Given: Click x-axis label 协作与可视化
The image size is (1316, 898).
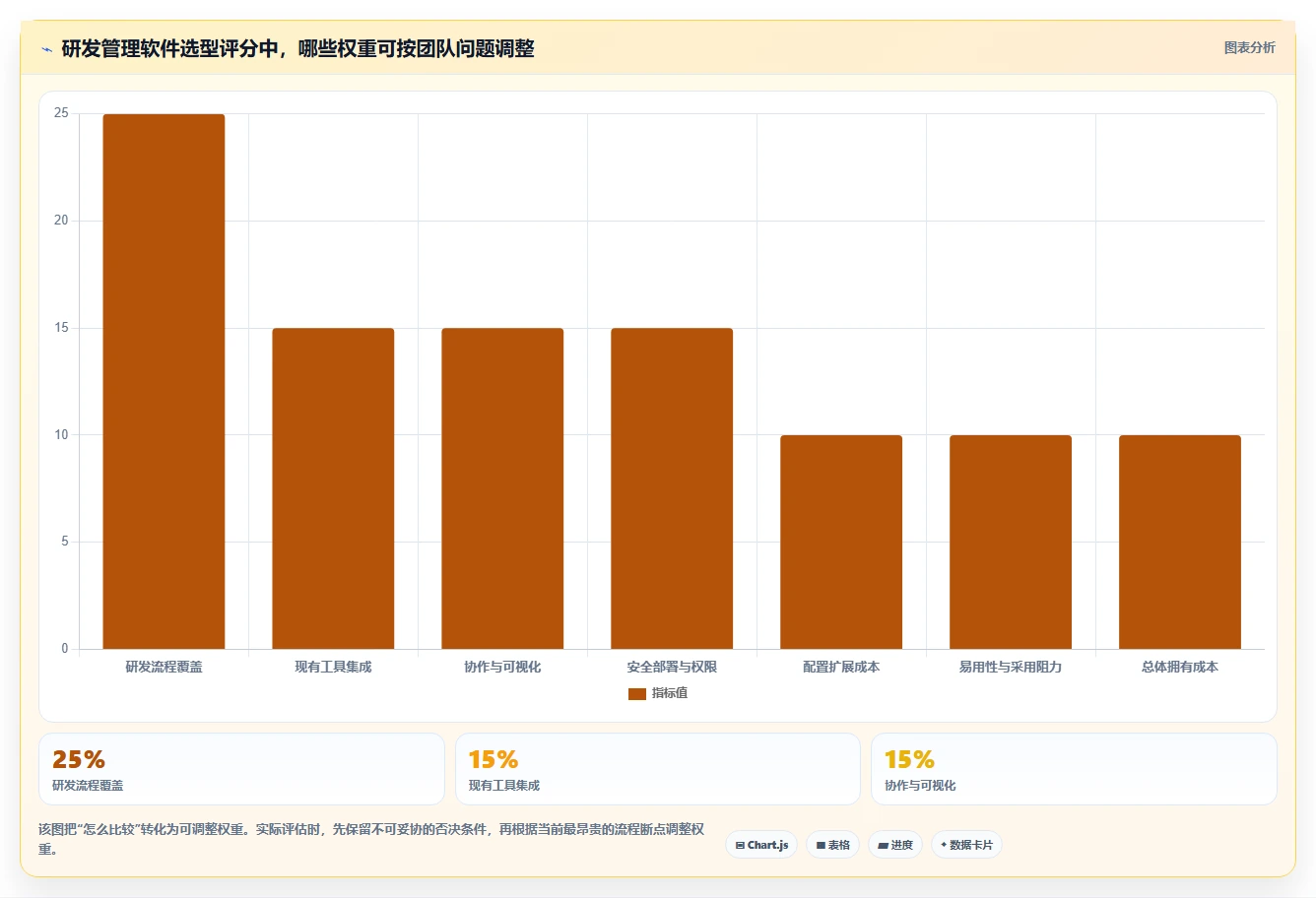Looking at the screenshot, I should pyautogui.click(x=502, y=667).
